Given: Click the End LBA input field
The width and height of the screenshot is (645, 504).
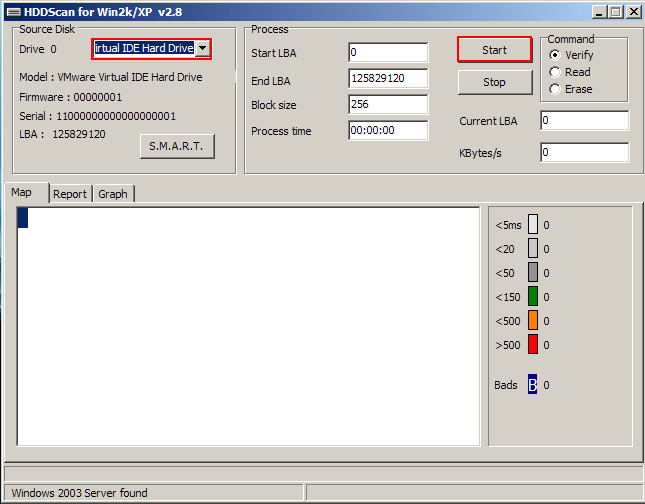Looking at the screenshot, I should point(388,78).
